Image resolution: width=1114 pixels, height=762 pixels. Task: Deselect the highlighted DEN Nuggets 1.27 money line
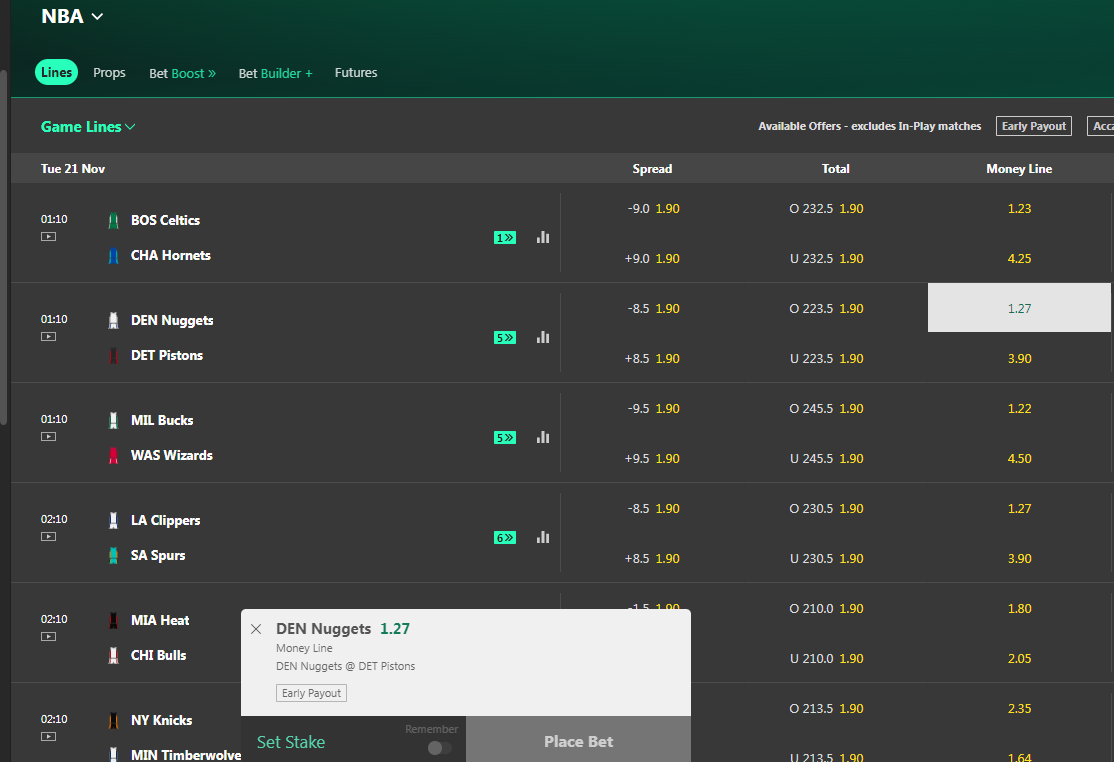pyautogui.click(x=1019, y=308)
